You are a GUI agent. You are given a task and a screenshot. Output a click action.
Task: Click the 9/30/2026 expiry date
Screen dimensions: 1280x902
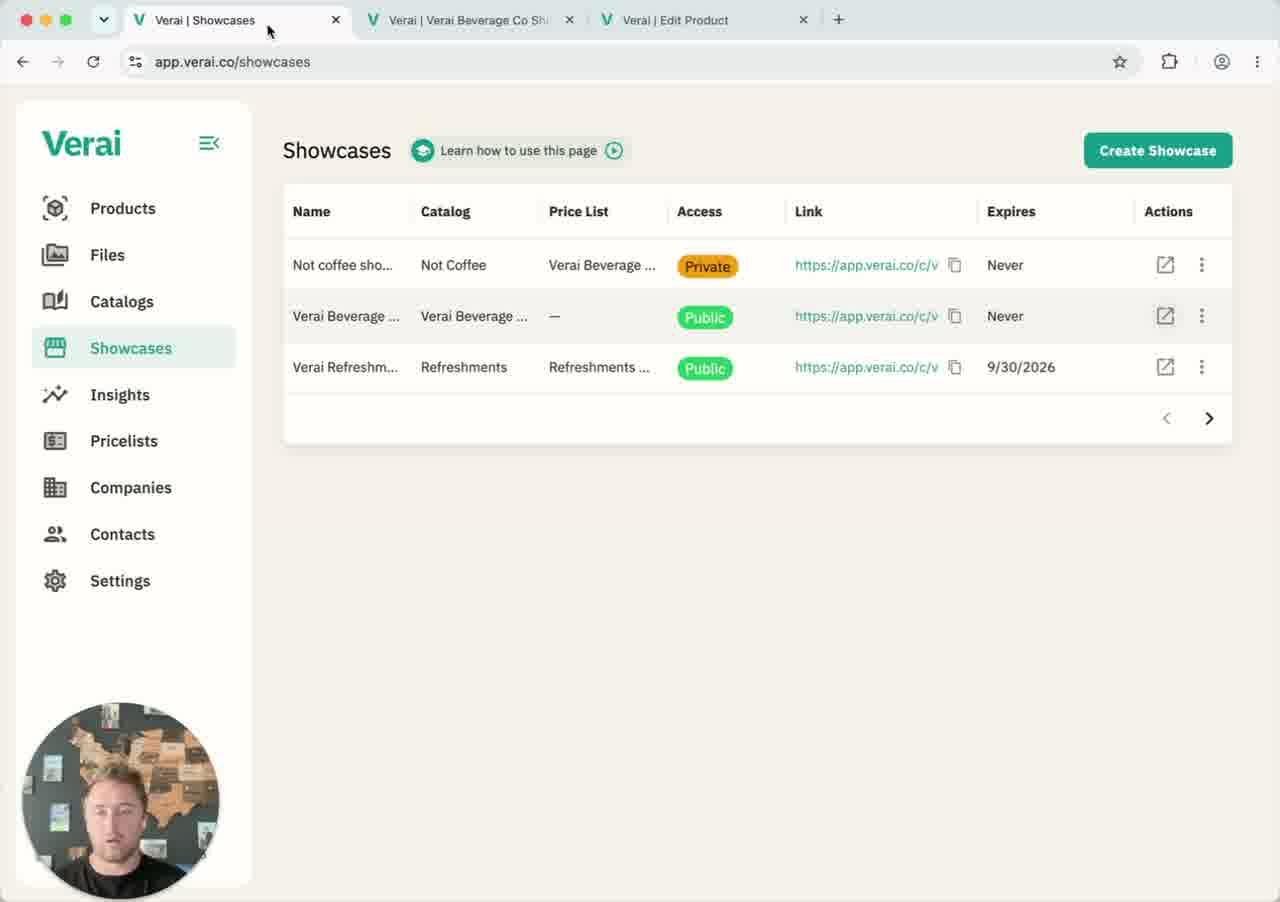(1021, 367)
